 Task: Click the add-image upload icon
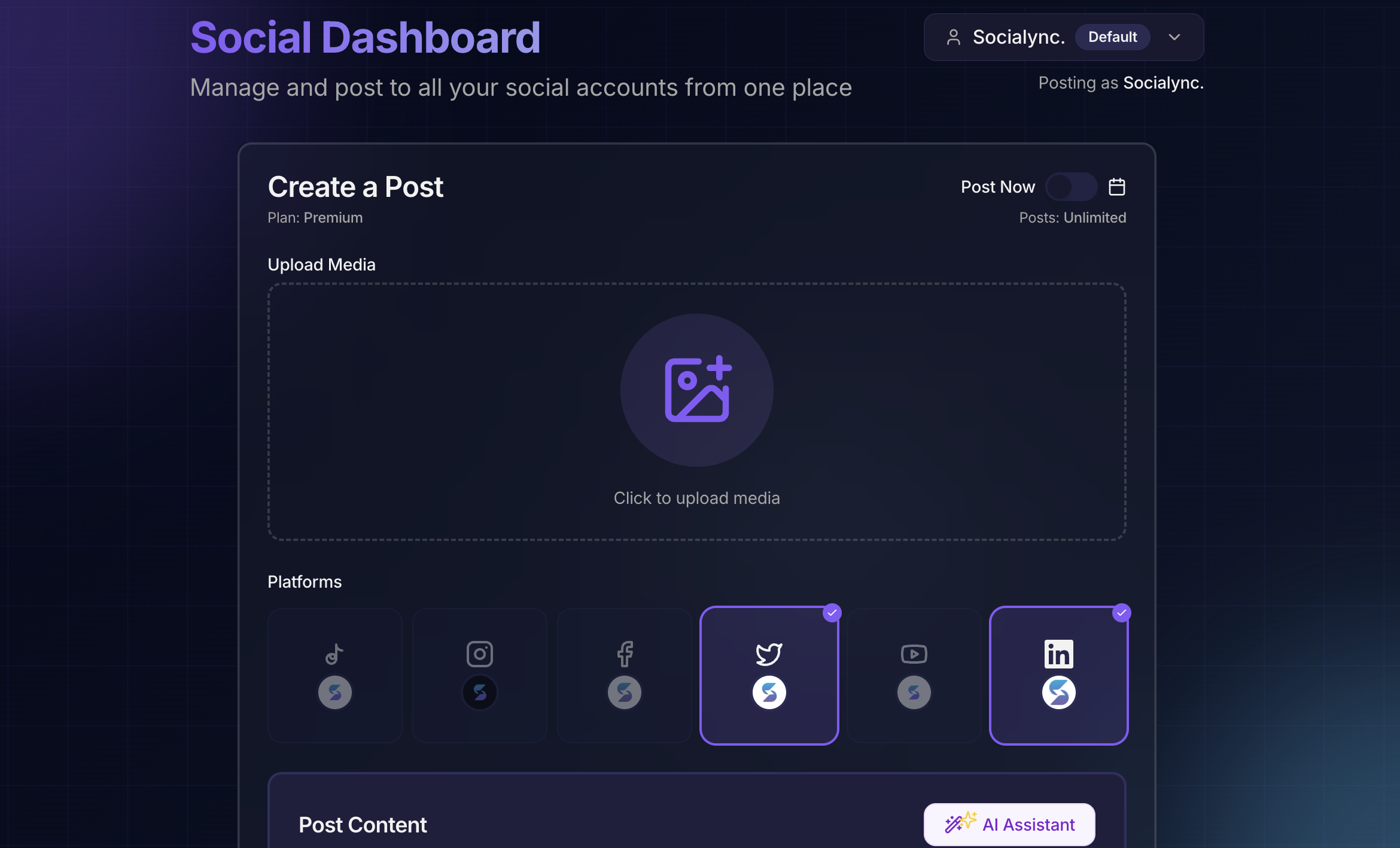tap(697, 390)
